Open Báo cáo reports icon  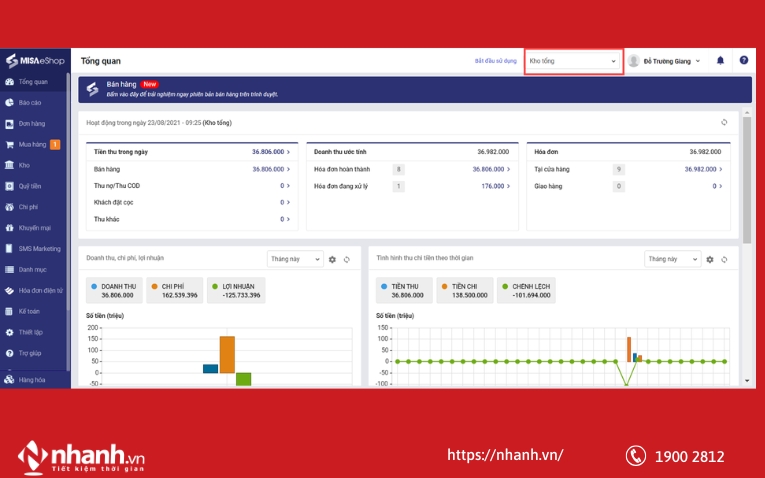pos(9,103)
